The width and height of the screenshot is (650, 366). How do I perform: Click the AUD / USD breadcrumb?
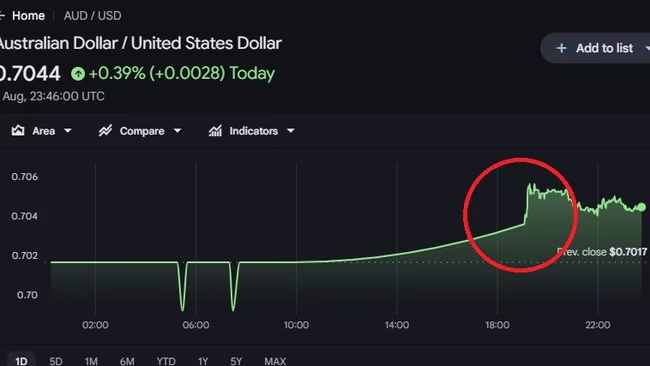(x=92, y=16)
